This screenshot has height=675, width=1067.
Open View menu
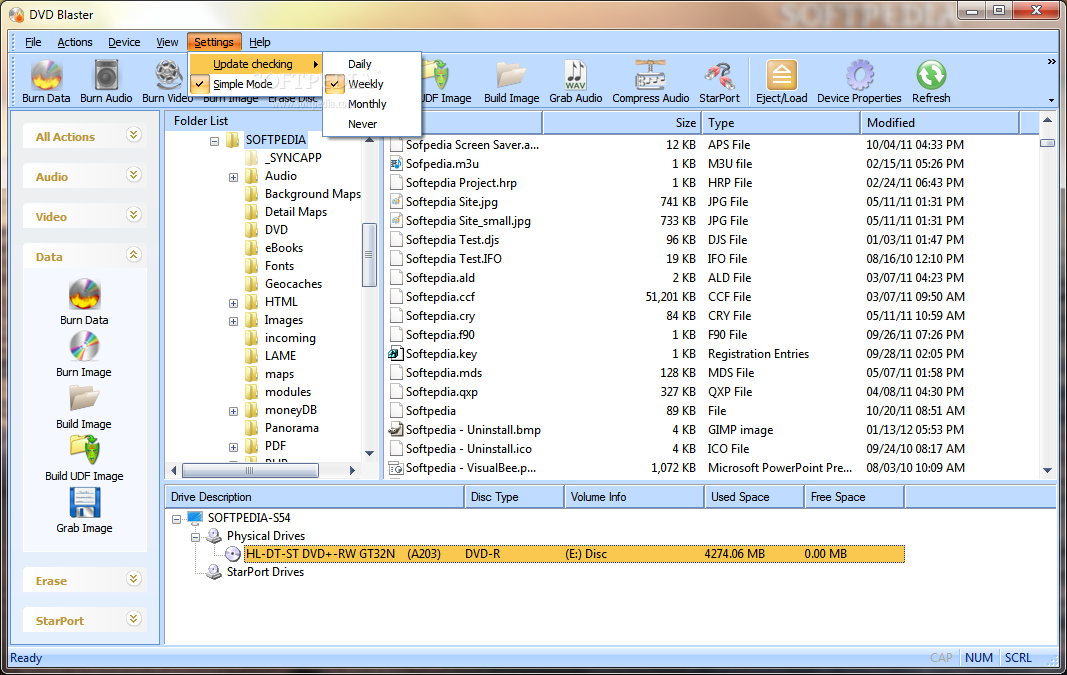167,42
